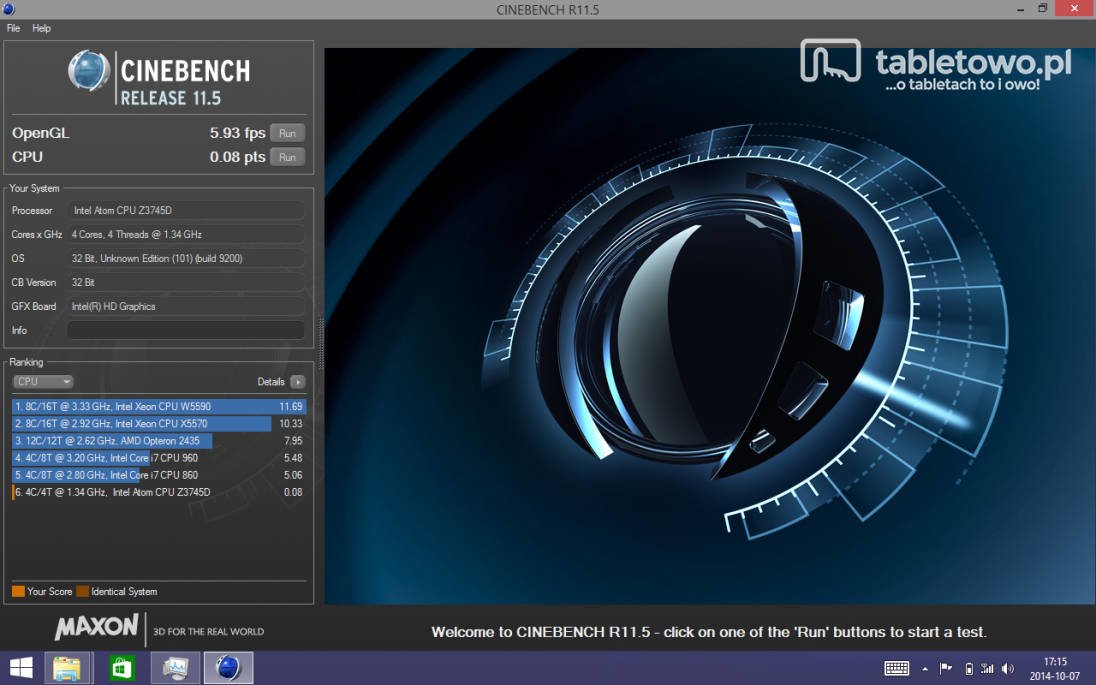Open the picture app icon next to Store on taskbar
This screenshot has height=685, width=1096.
pos(175,668)
